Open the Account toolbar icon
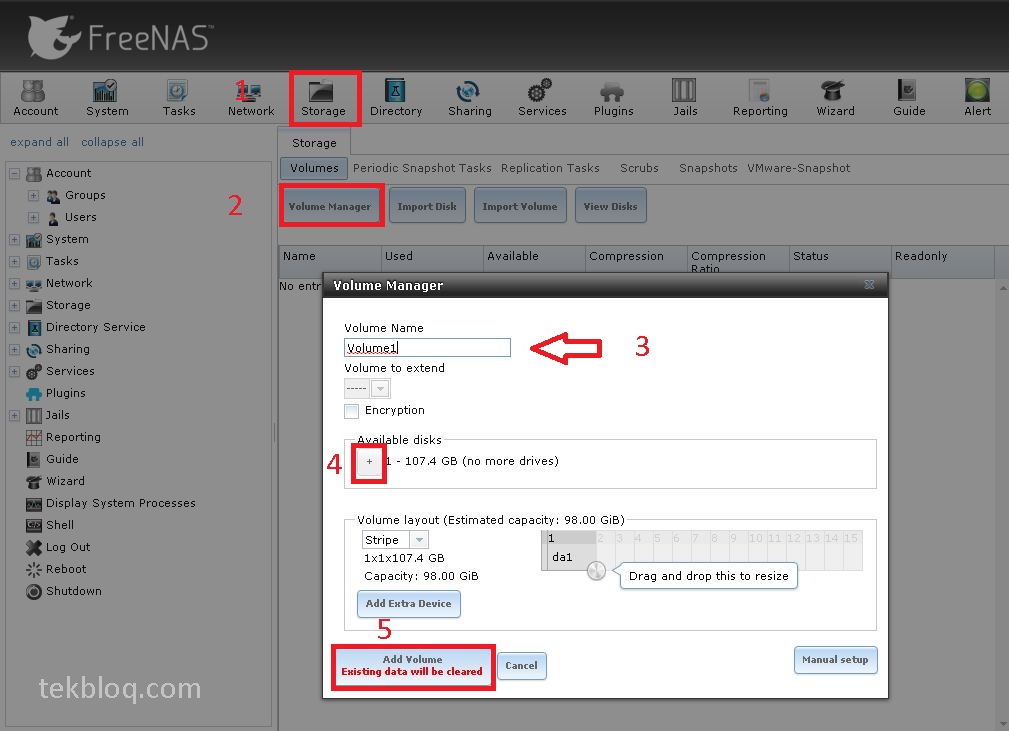 35,98
